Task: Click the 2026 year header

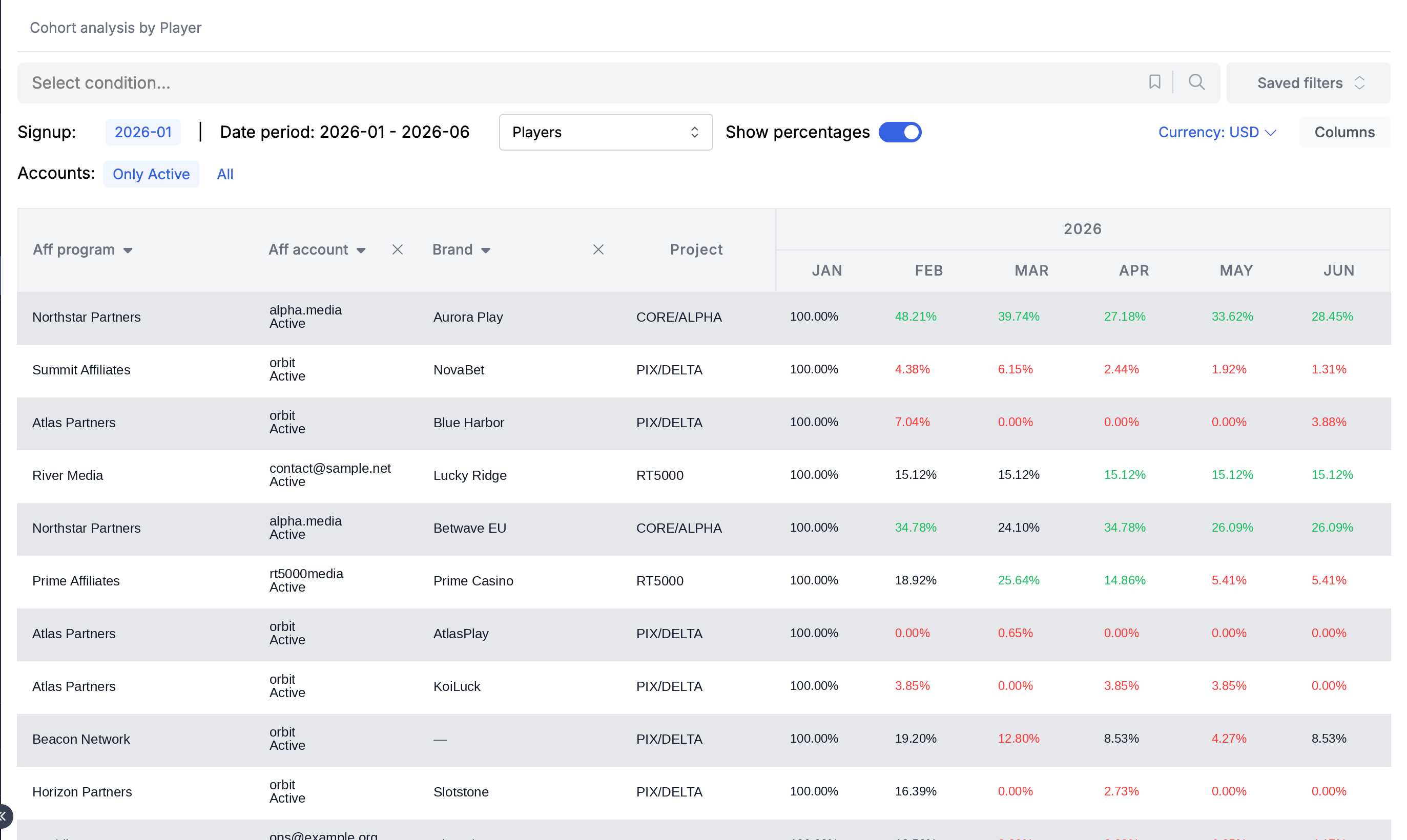Action: tap(1082, 228)
